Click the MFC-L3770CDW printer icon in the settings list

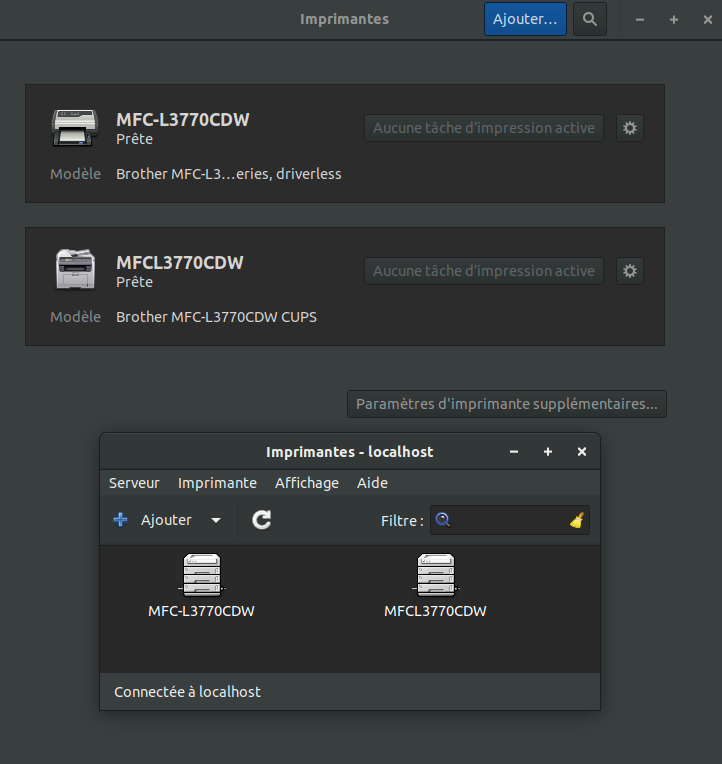75,128
